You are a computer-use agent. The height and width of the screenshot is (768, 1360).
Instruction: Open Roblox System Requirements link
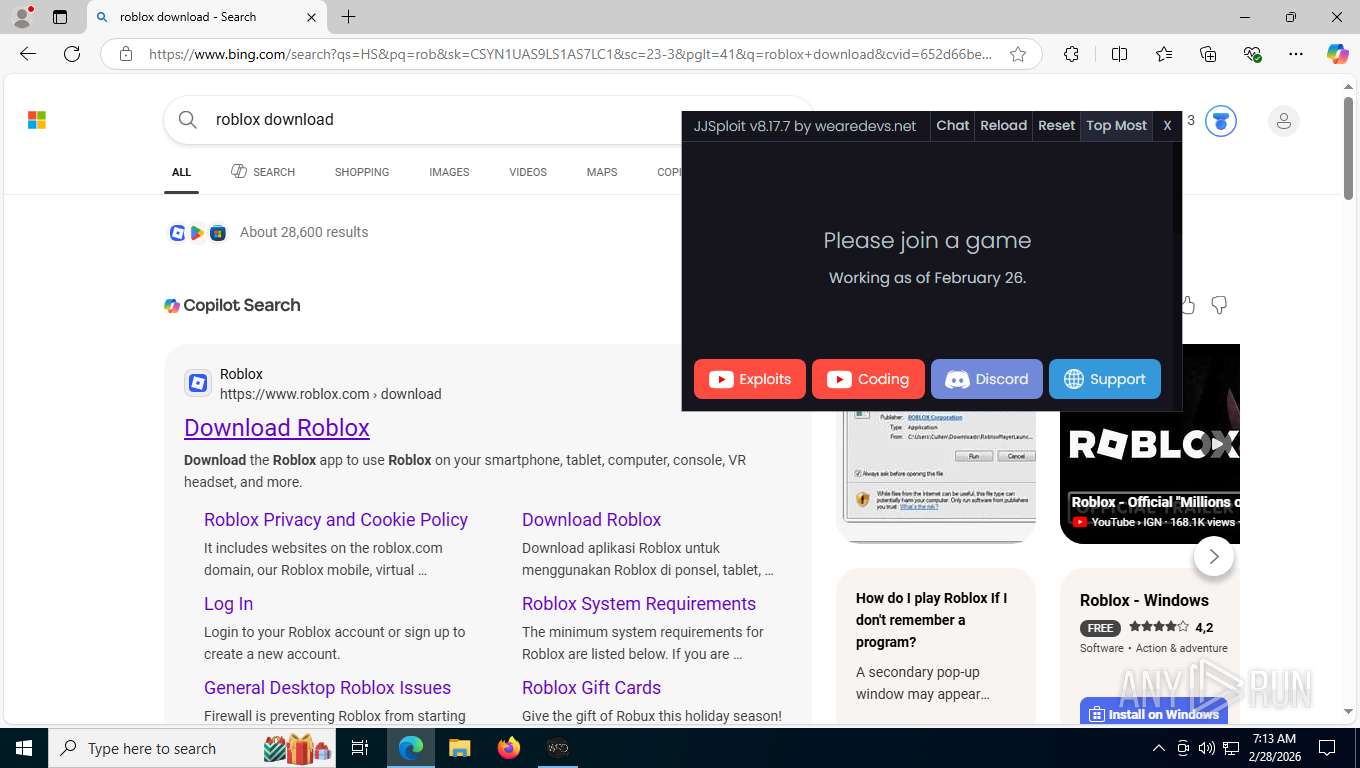click(639, 603)
